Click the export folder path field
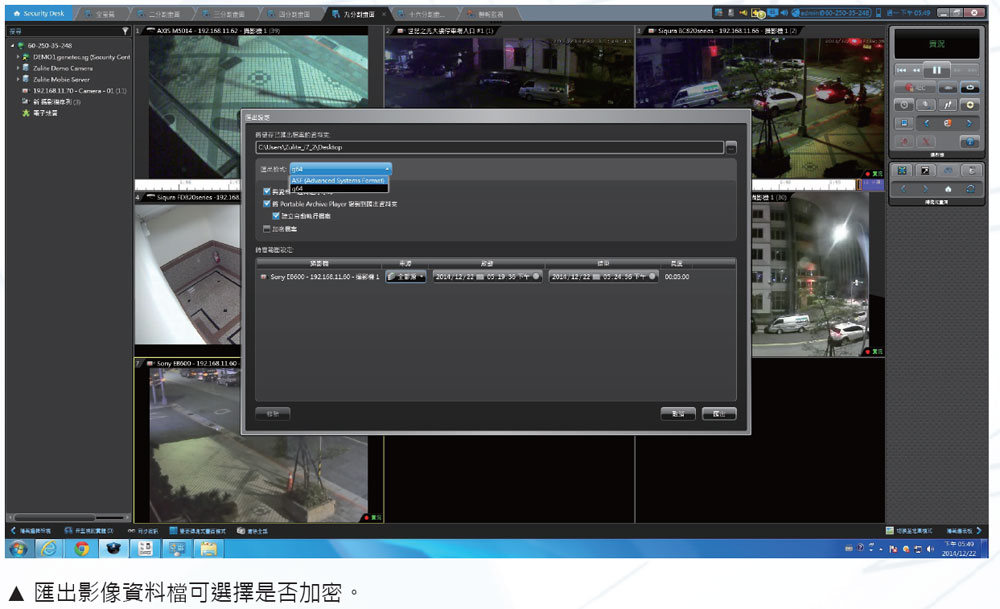Image resolution: width=1000 pixels, height=609 pixels. (490, 148)
